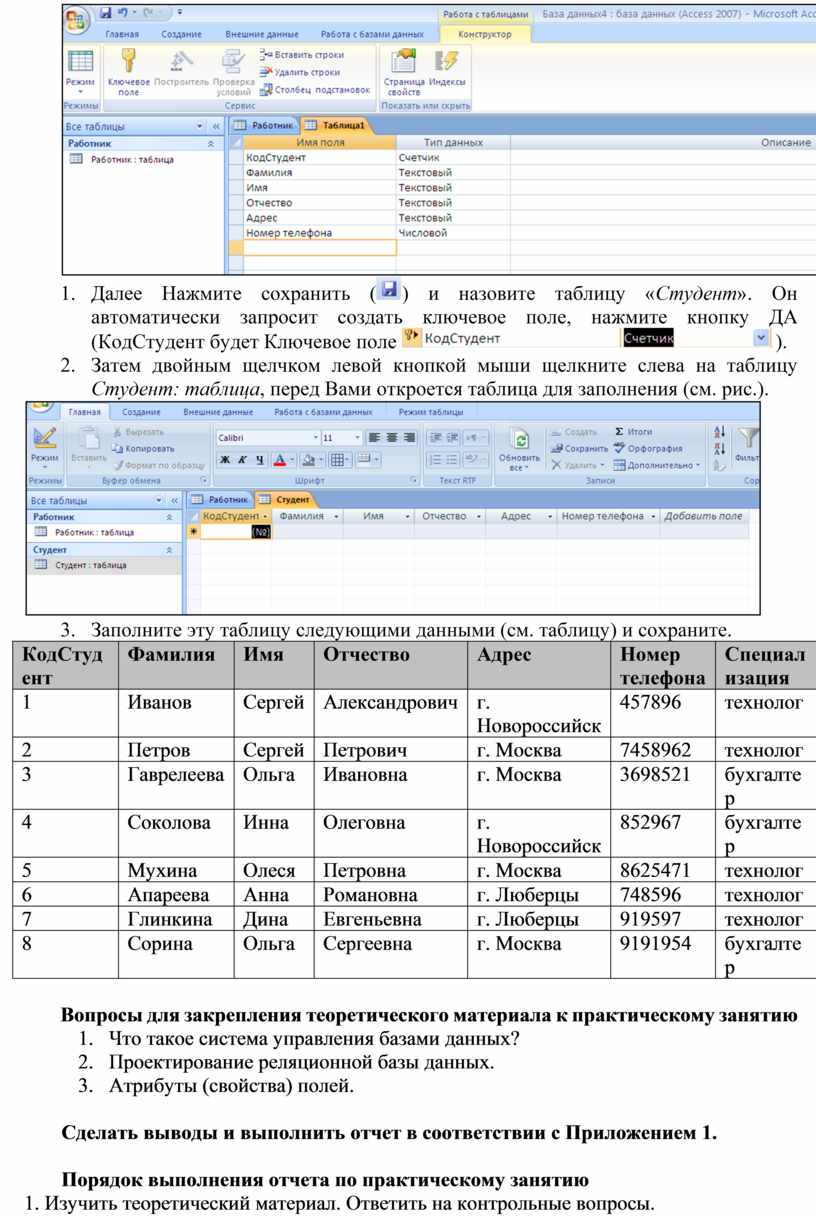
Task: Switch to the Студент document tab
Action: [284, 498]
